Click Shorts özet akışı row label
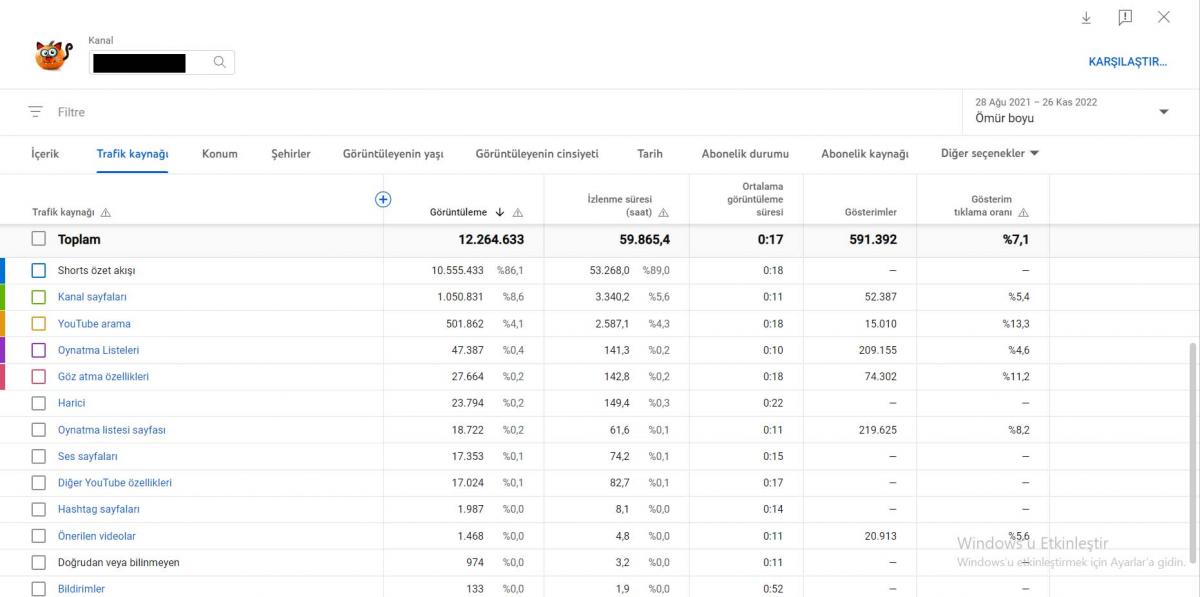 pos(96,271)
